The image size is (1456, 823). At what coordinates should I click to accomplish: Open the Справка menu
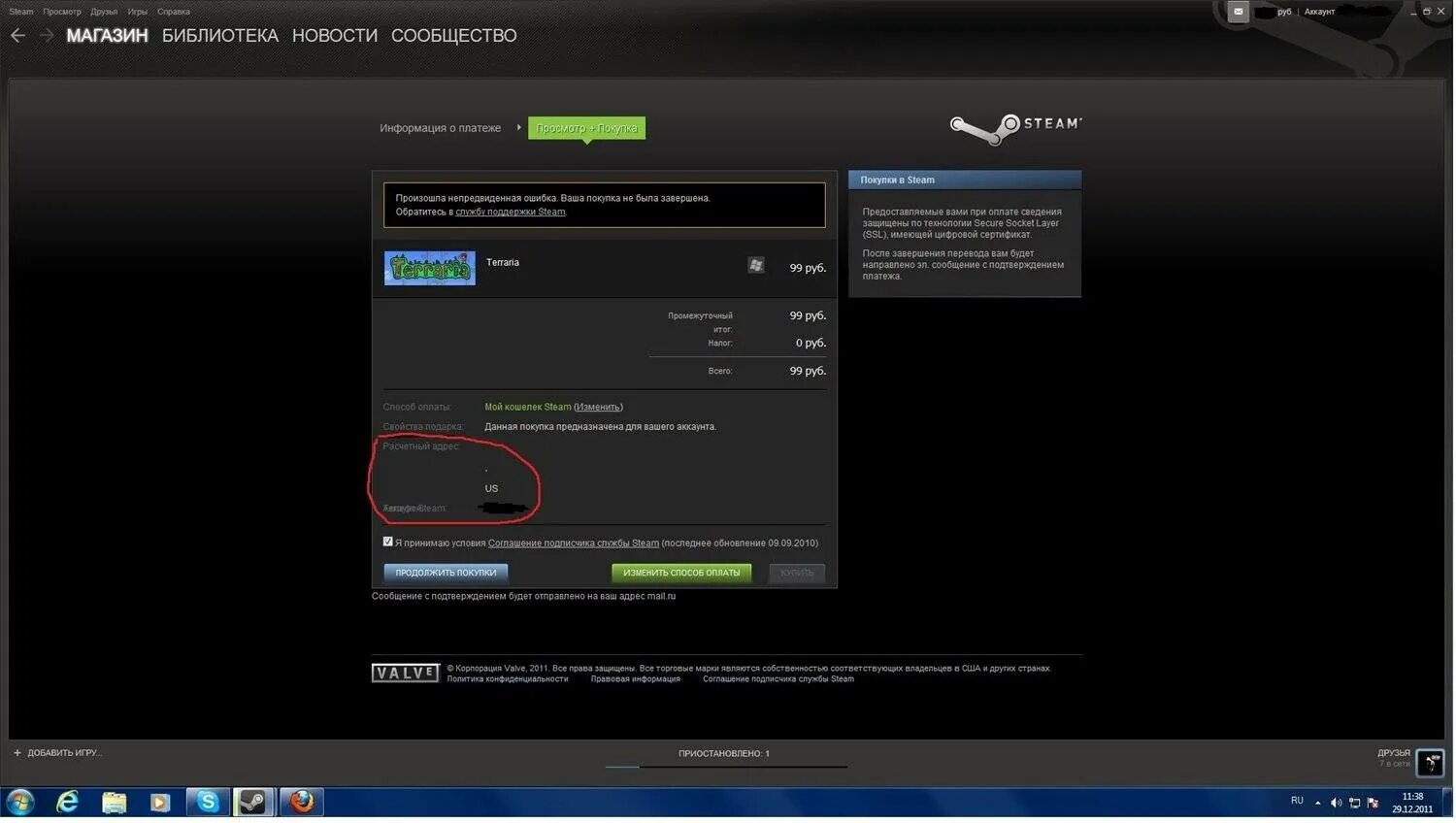coord(174,12)
